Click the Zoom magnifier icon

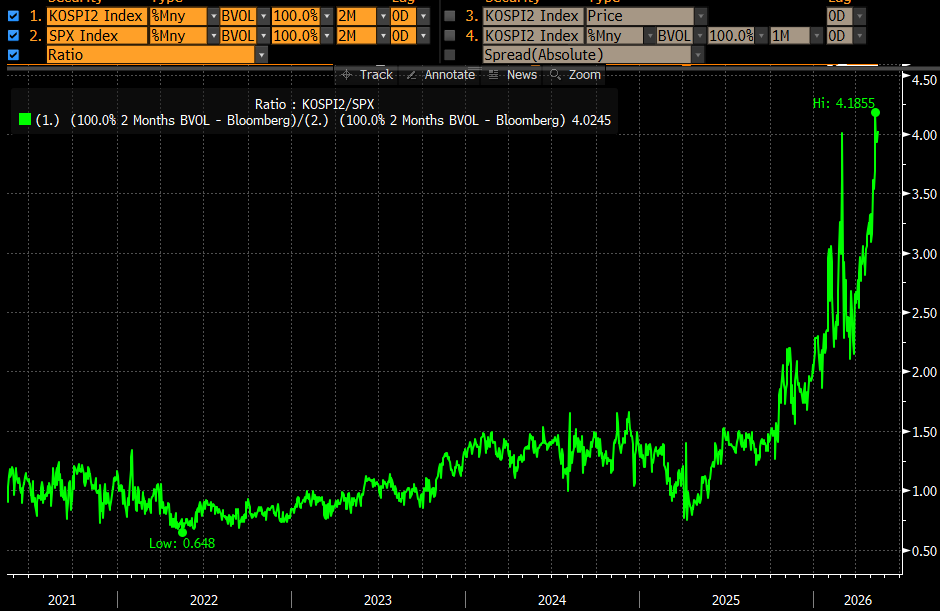point(555,75)
